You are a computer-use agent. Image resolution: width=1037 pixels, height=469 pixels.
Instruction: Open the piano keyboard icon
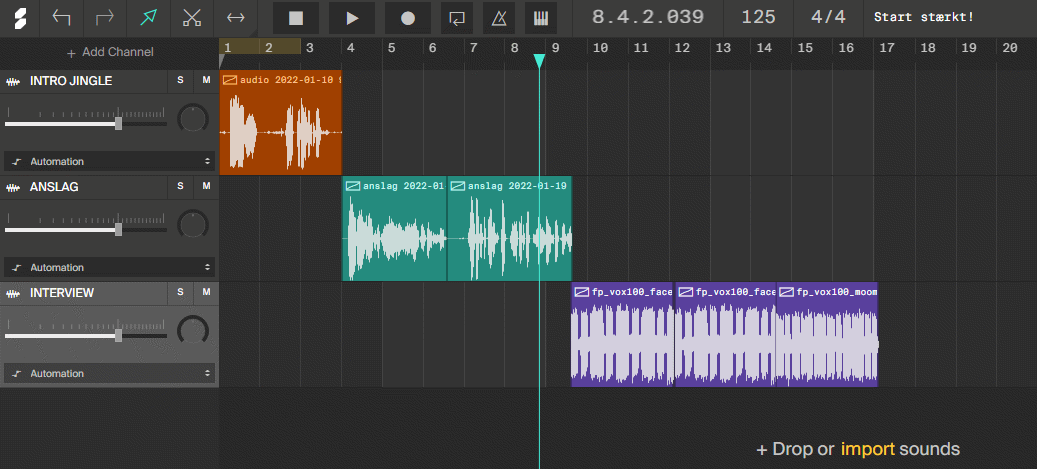[541, 18]
